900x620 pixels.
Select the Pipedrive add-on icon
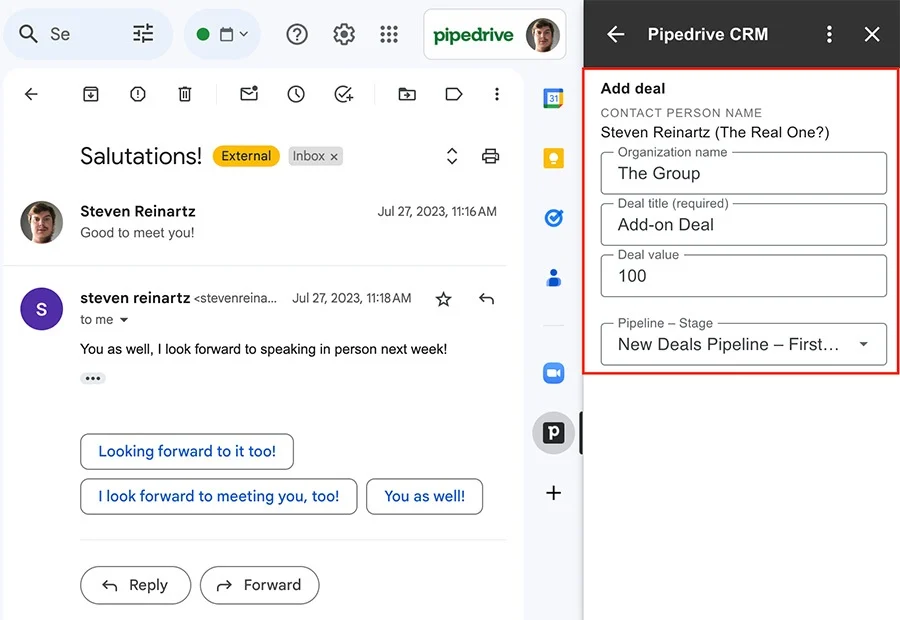click(553, 433)
